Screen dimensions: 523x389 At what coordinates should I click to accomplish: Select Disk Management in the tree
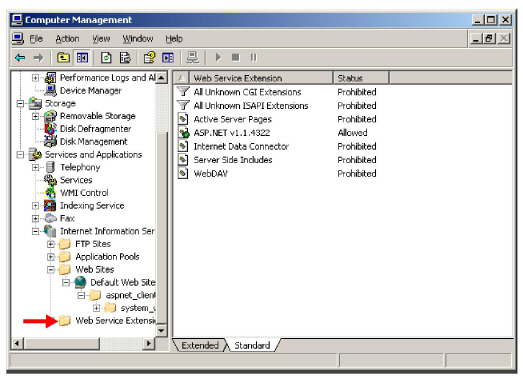(94, 142)
